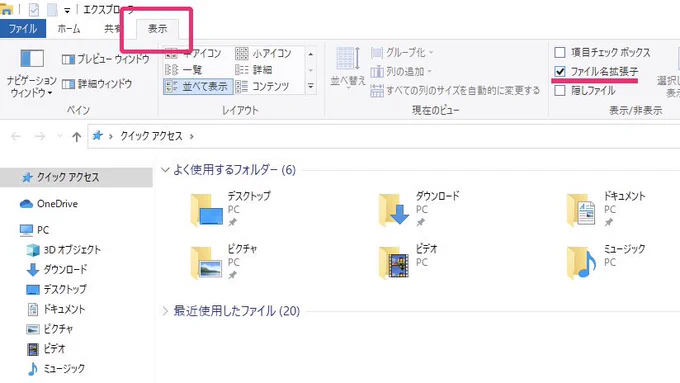The height and width of the screenshot is (383, 680).
Task: Select ダウンロード folder icon in main view
Action: pos(394,210)
